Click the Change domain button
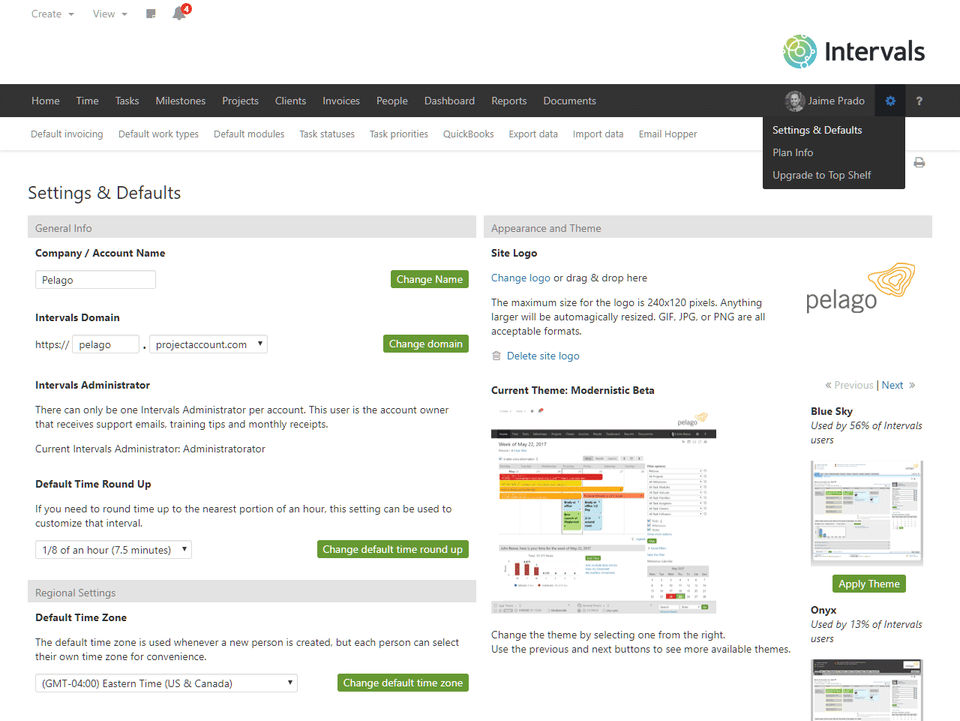This screenshot has height=721, width=960. 426,344
